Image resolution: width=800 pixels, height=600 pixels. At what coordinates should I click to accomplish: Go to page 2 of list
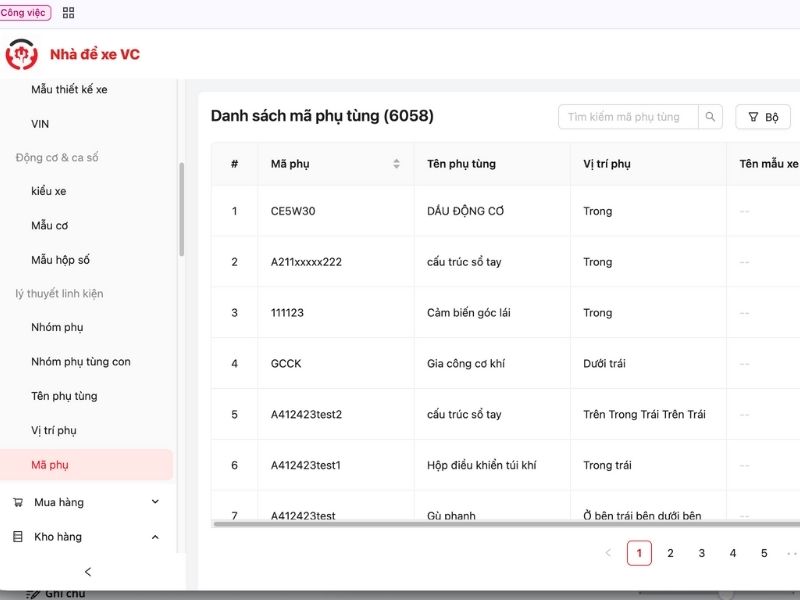(x=670, y=553)
